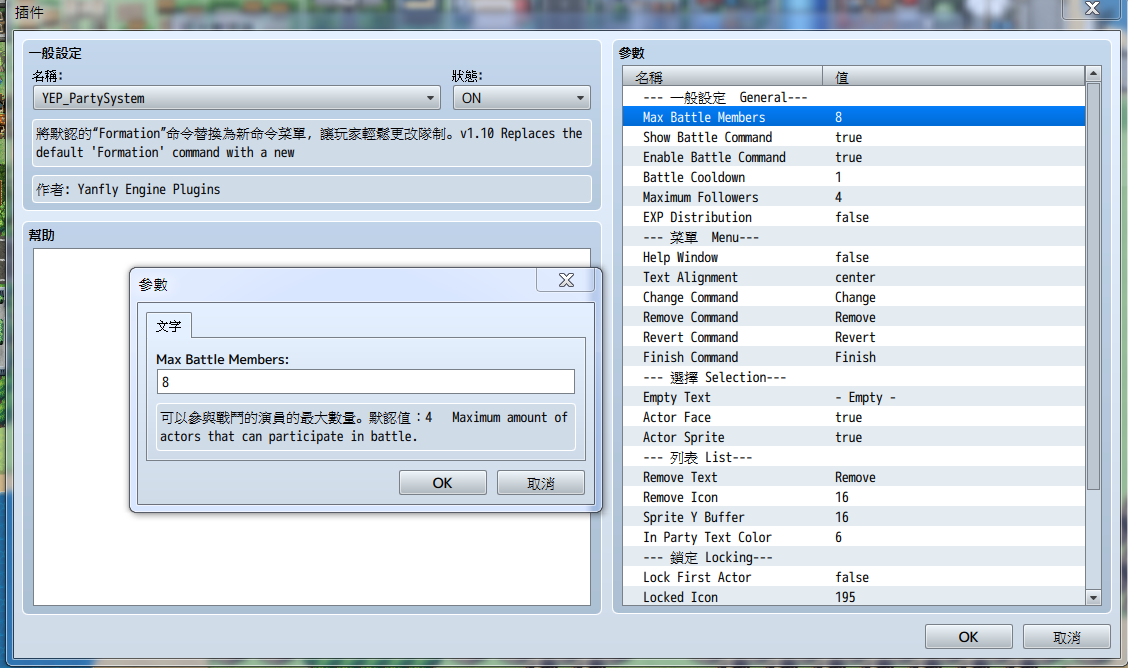Click the 名稱 column header
1128x668 pixels.
point(722,76)
